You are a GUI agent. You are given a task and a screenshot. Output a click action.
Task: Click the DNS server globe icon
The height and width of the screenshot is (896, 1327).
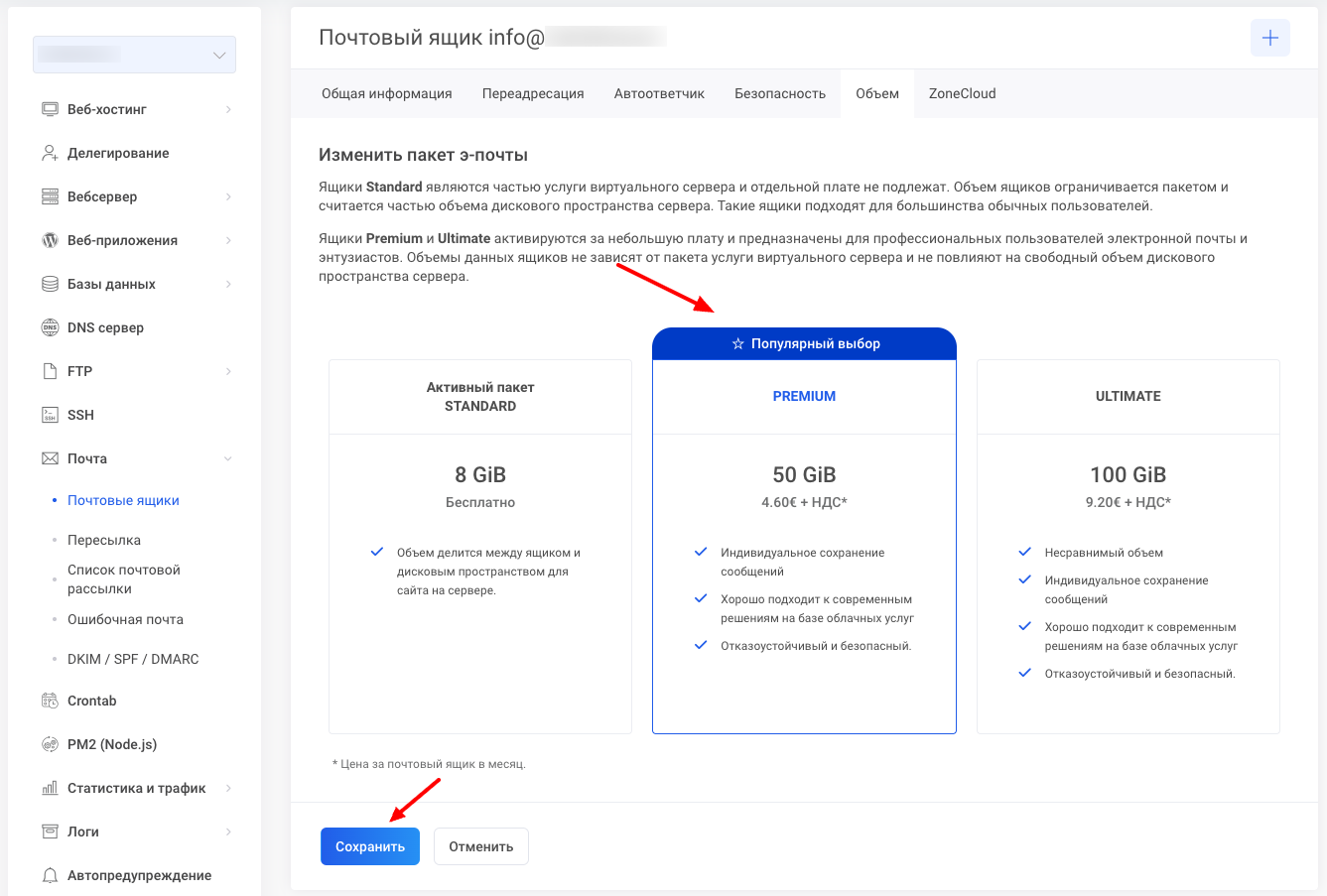(x=50, y=327)
